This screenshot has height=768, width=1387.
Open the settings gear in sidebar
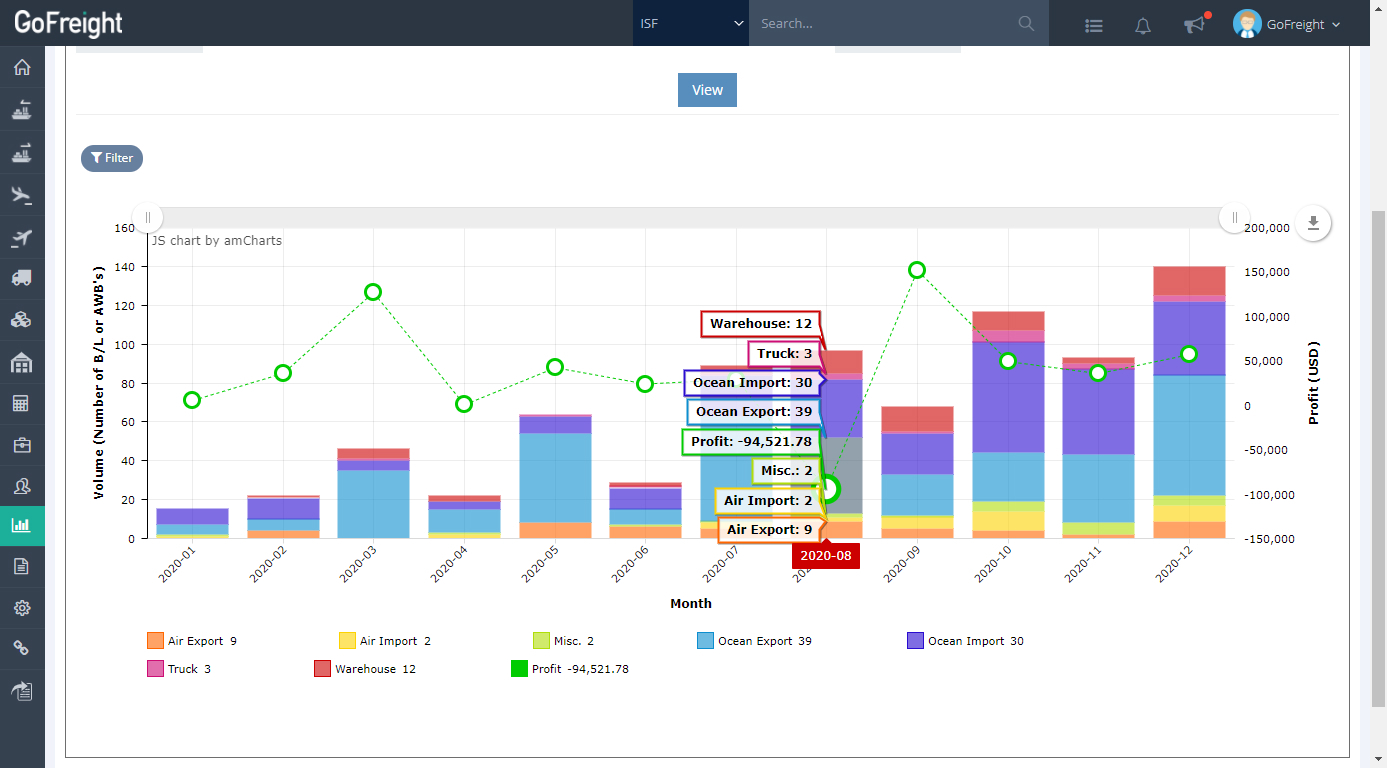tap(22, 607)
